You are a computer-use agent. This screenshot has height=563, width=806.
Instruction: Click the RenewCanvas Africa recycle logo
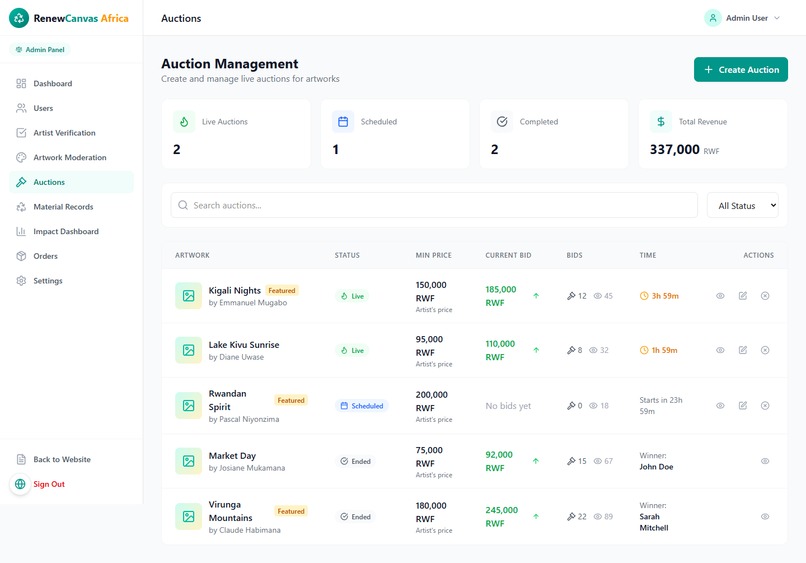[x=19, y=18]
